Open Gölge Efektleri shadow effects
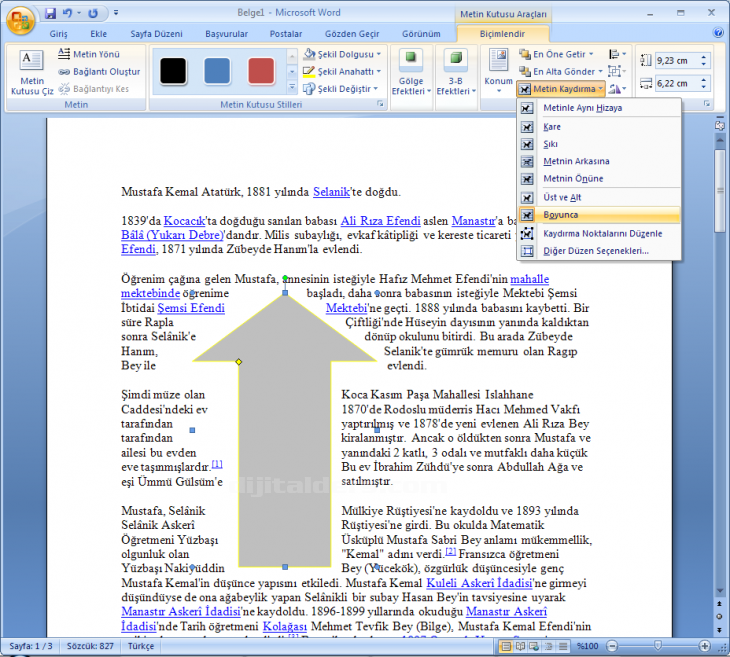 (411, 72)
